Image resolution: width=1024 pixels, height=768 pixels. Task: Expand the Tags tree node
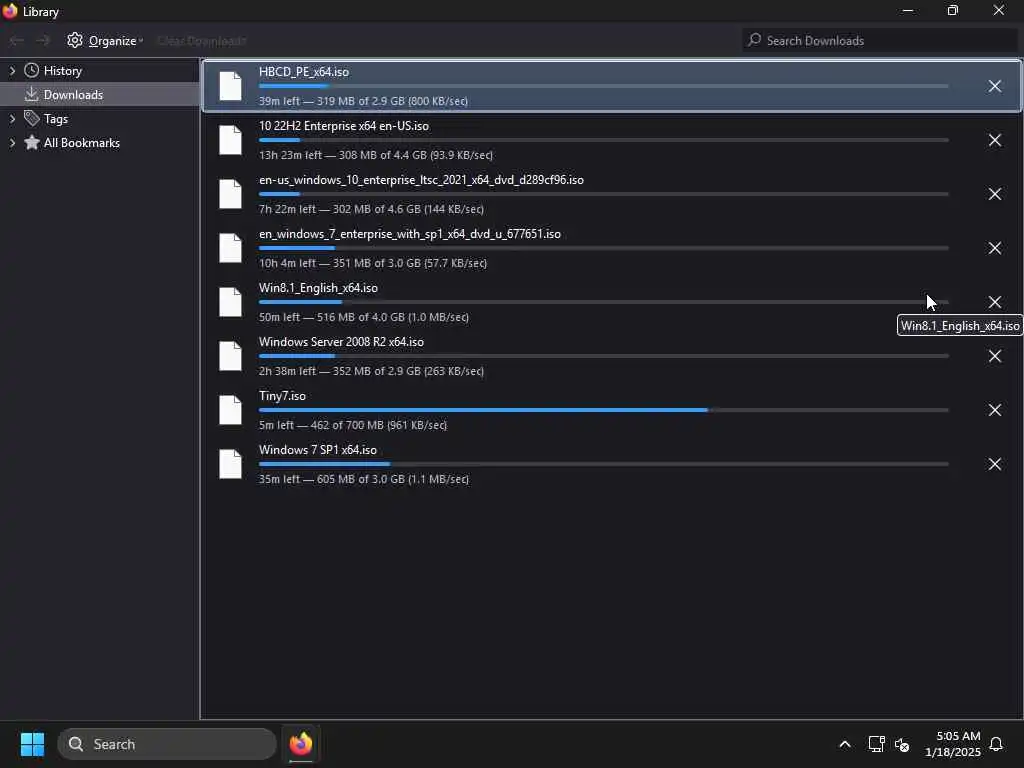(x=12, y=119)
